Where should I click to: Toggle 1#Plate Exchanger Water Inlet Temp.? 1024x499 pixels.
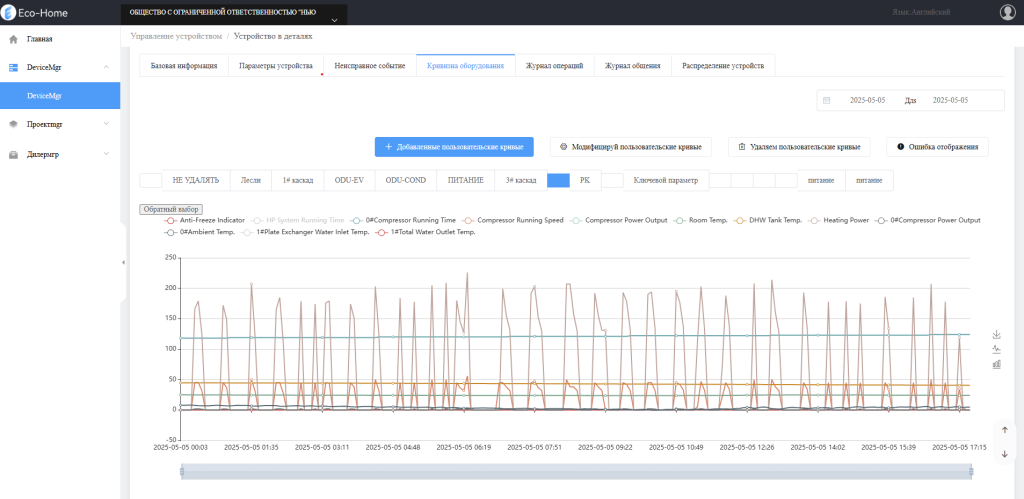pos(305,232)
